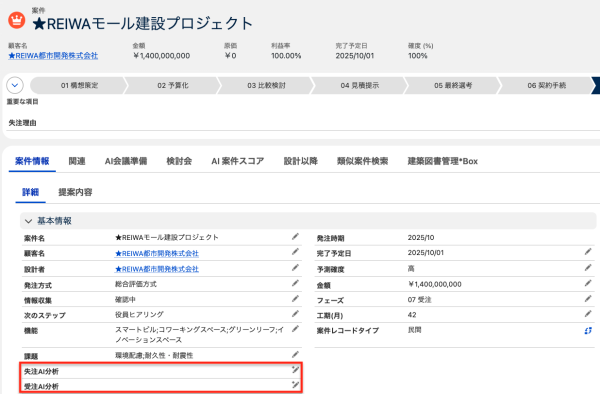
Task: Open the 検討会 tab
Action: [179, 161]
